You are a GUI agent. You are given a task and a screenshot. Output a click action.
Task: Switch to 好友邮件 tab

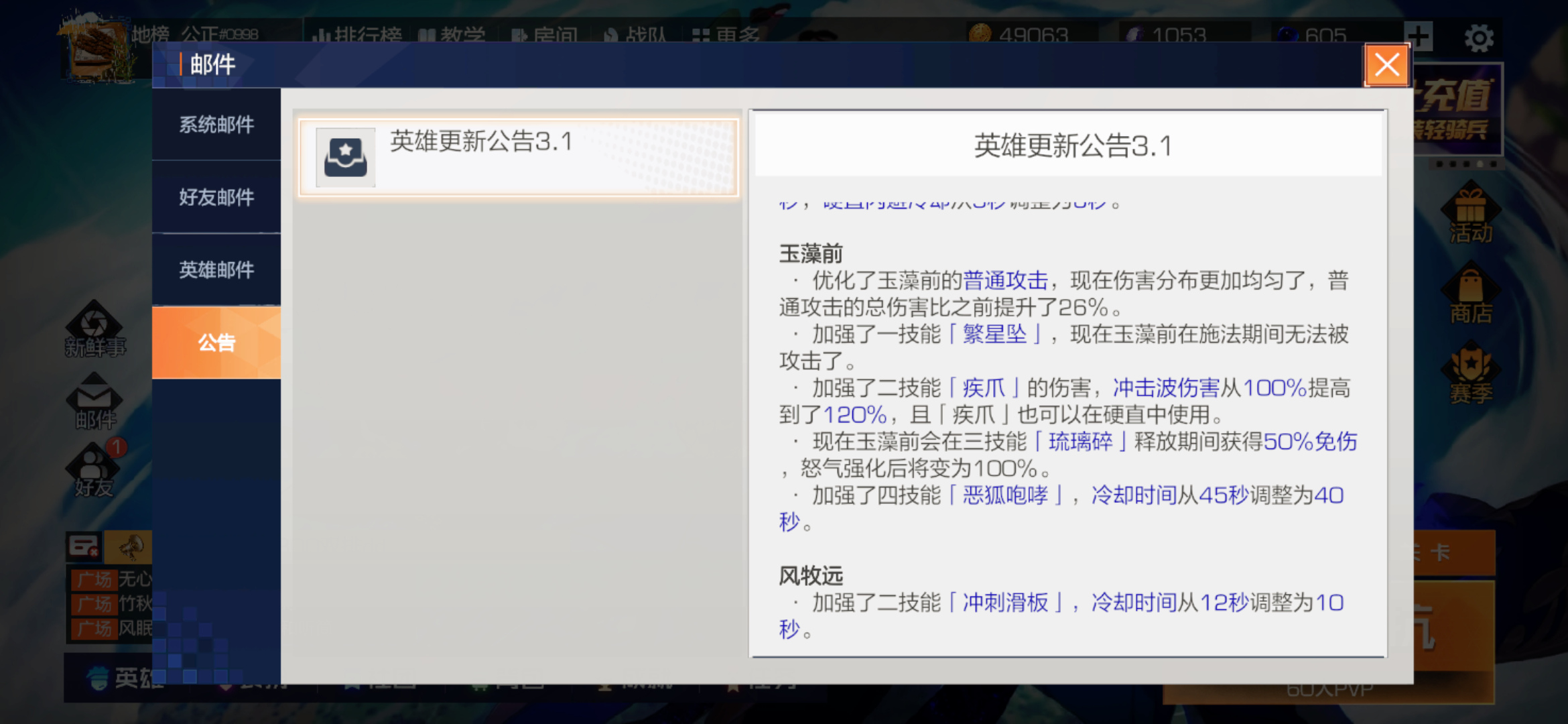pos(216,197)
